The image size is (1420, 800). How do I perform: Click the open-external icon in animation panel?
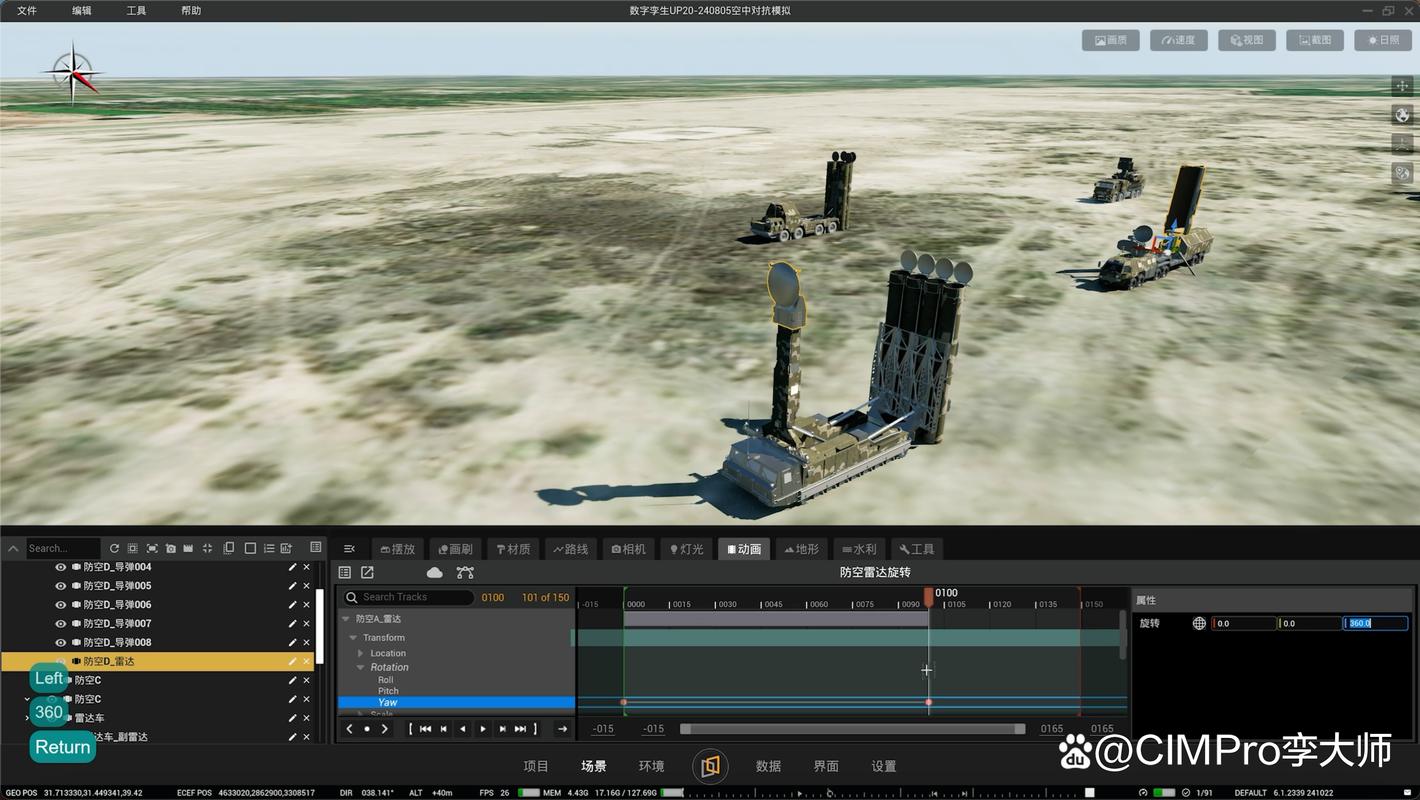click(x=367, y=572)
